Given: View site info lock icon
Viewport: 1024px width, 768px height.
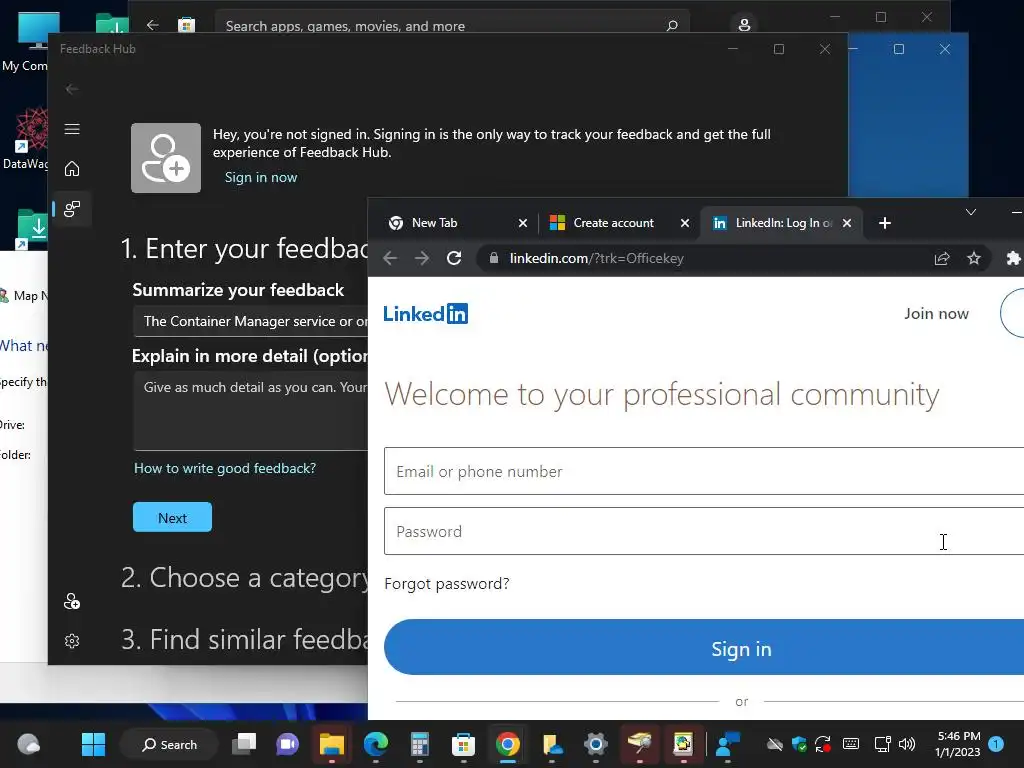Looking at the screenshot, I should click(x=494, y=258).
